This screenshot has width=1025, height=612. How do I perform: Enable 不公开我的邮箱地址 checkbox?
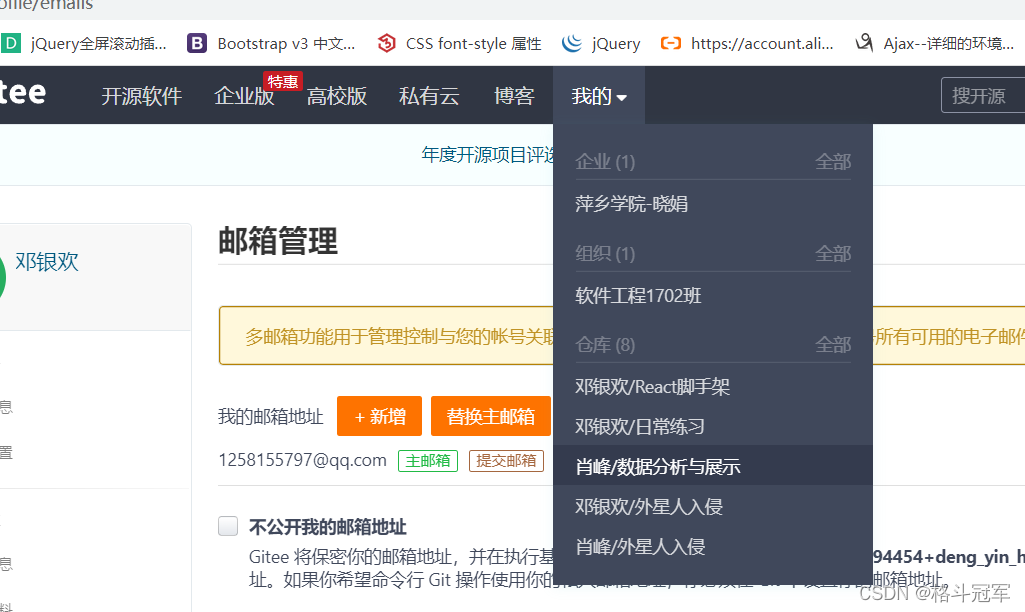point(228,526)
